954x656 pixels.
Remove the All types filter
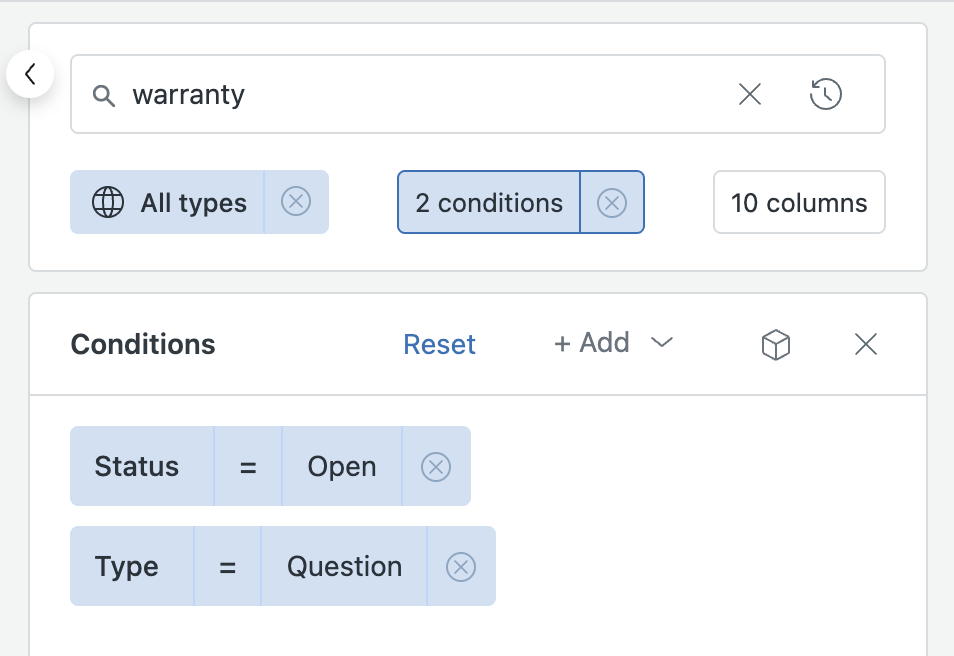[296, 202]
